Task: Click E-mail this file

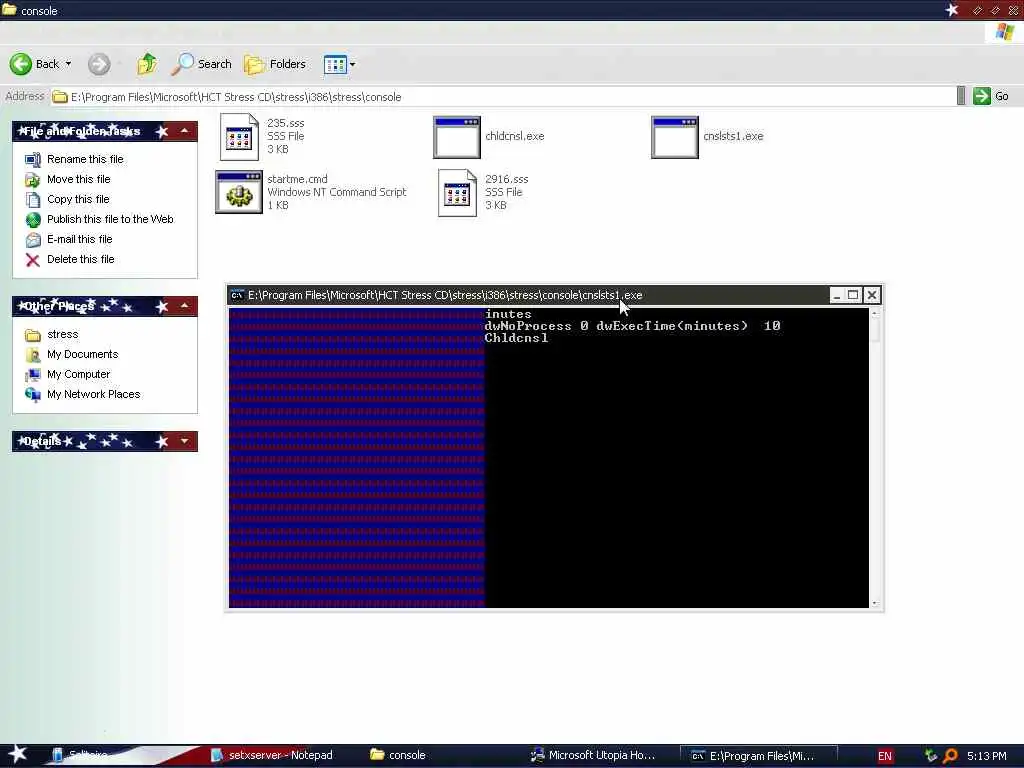Action: 79,239
